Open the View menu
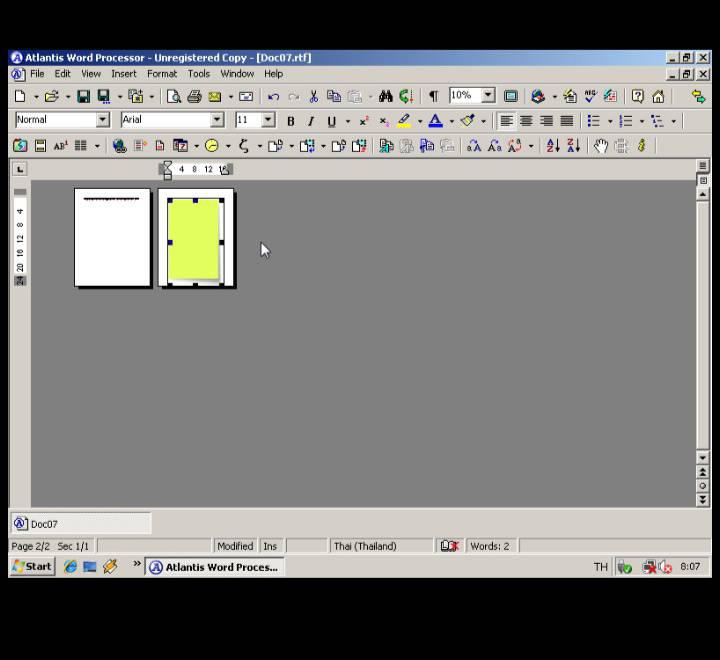 tap(91, 74)
